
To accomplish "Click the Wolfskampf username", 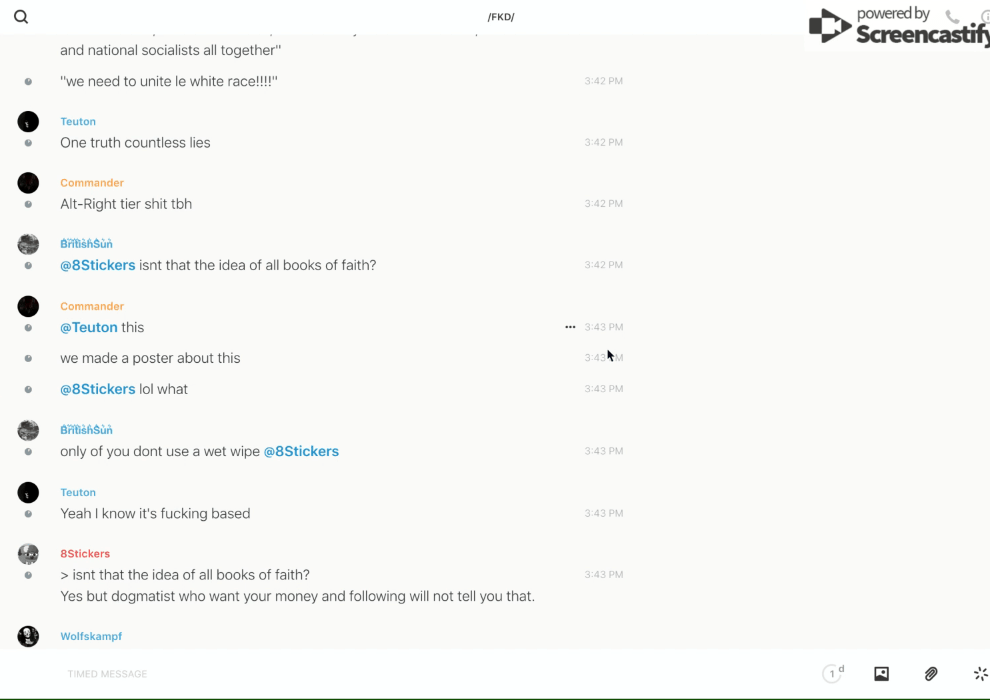I will point(91,636).
